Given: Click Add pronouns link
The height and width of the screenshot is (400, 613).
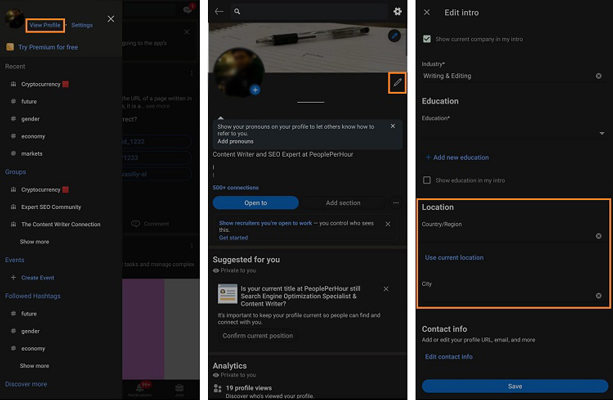Looking at the screenshot, I should 235,141.
